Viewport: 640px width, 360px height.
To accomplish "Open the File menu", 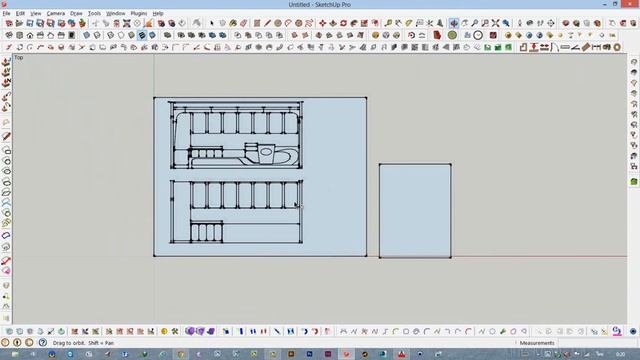I will (x=6, y=13).
